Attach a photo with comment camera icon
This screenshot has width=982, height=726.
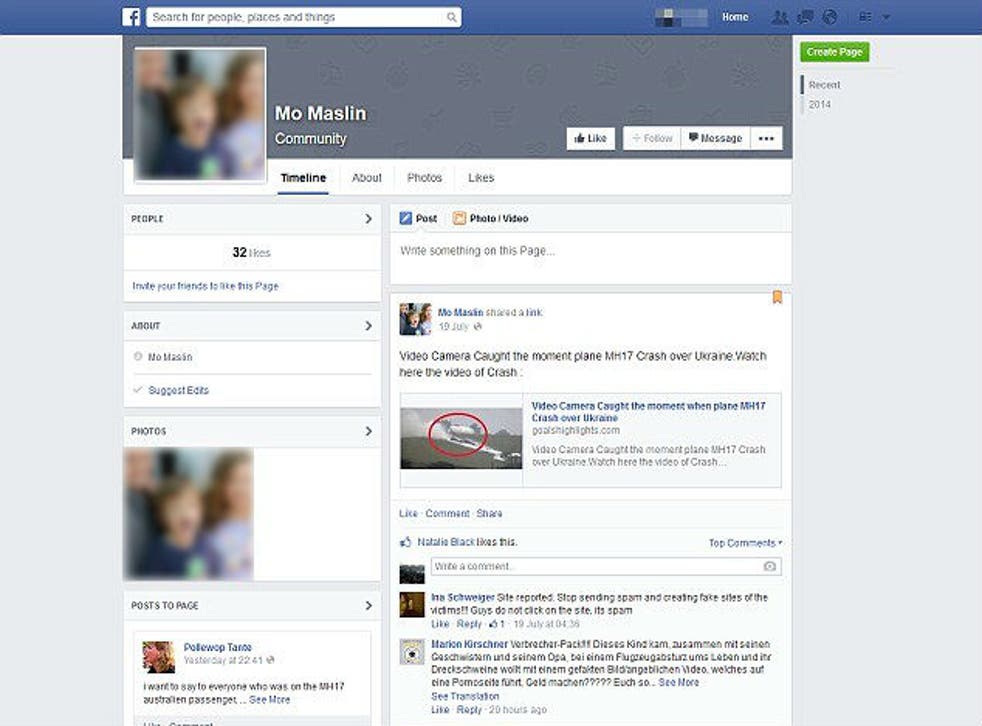770,566
